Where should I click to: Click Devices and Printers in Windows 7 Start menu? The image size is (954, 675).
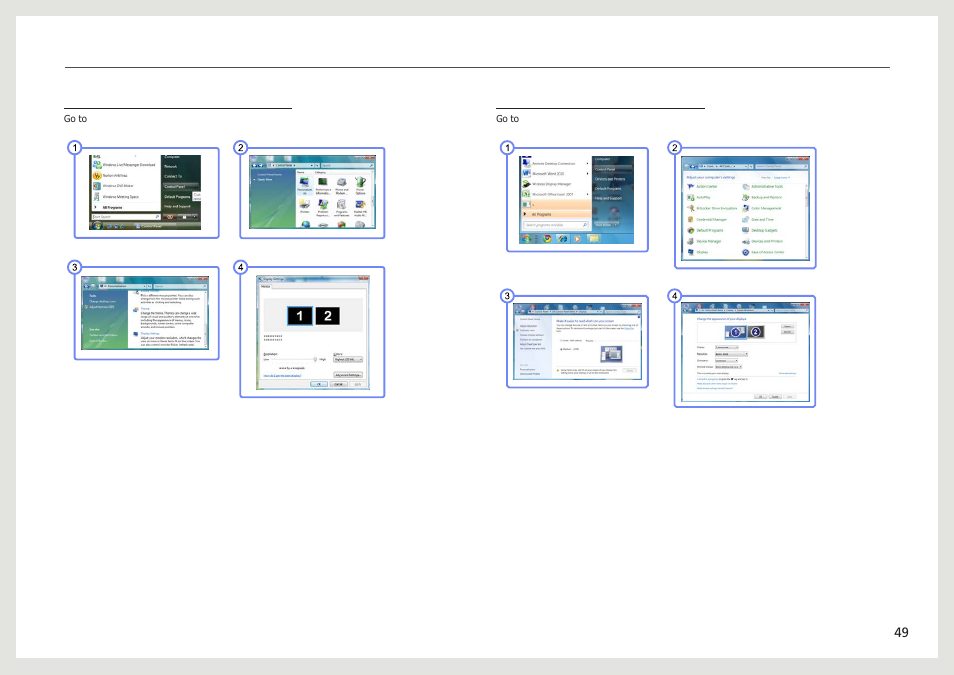click(x=610, y=179)
